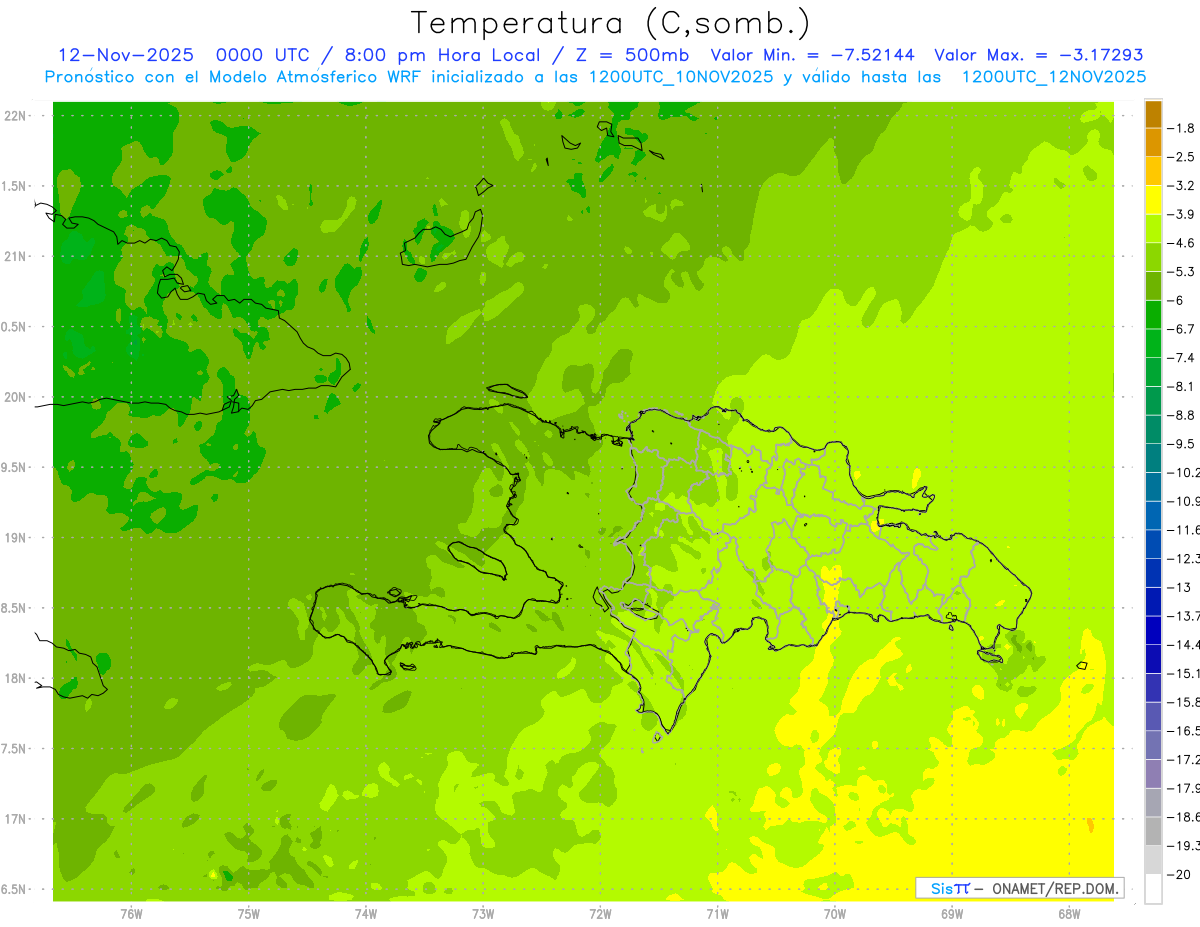Image resolution: width=1200 pixels, height=927 pixels.
Task: Click the orange legend swatch between -1.8 and -2.5
Action: [1153, 143]
